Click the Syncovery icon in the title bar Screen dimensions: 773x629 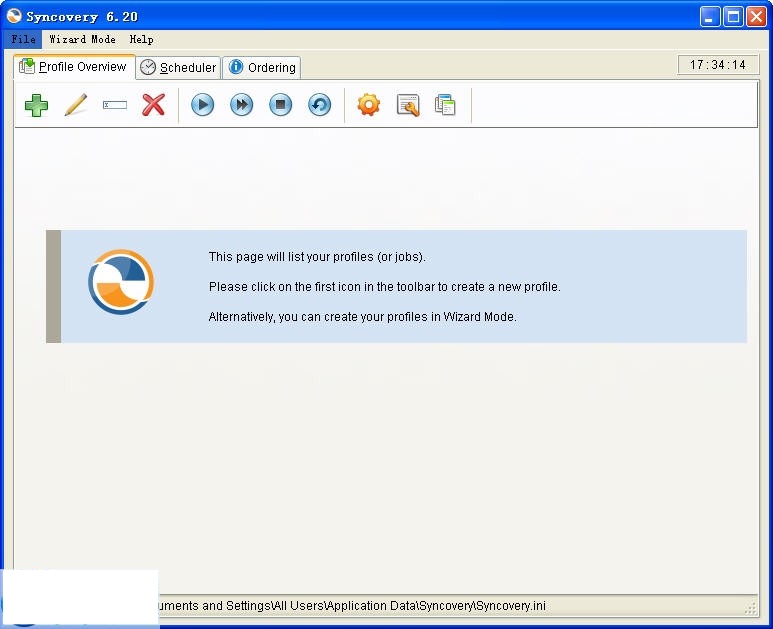click(x=14, y=16)
